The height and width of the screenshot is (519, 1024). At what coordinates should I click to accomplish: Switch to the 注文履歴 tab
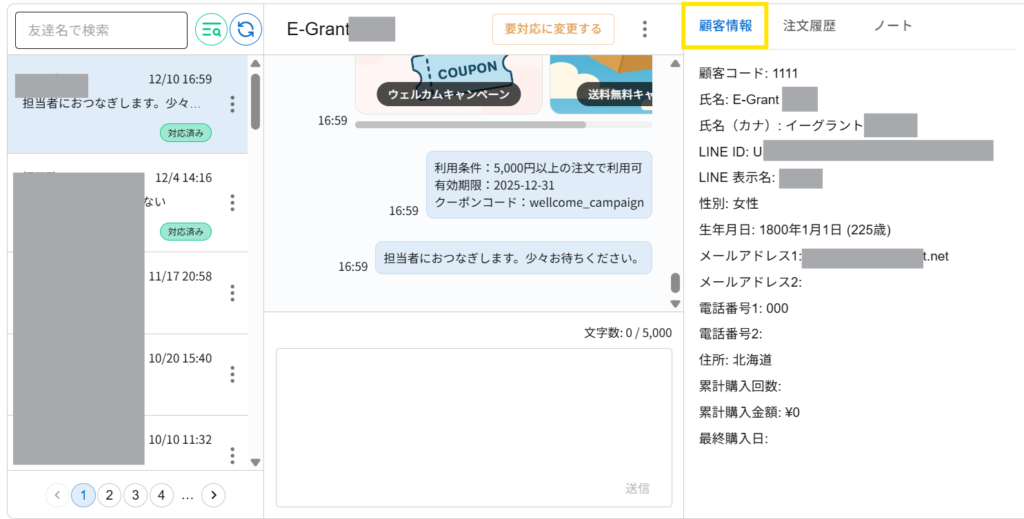[809, 26]
